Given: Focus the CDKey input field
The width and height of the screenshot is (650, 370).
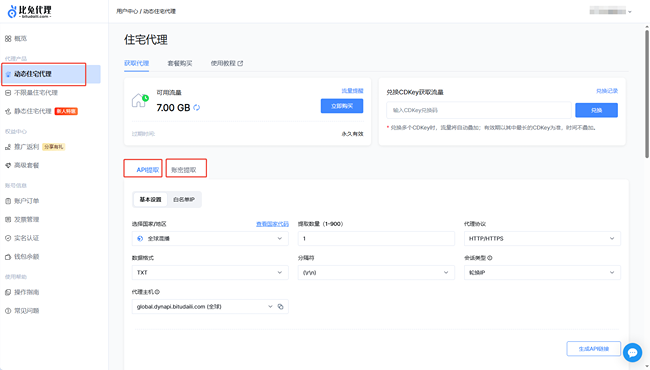Looking at the screenshot, I should coord(479,110).
